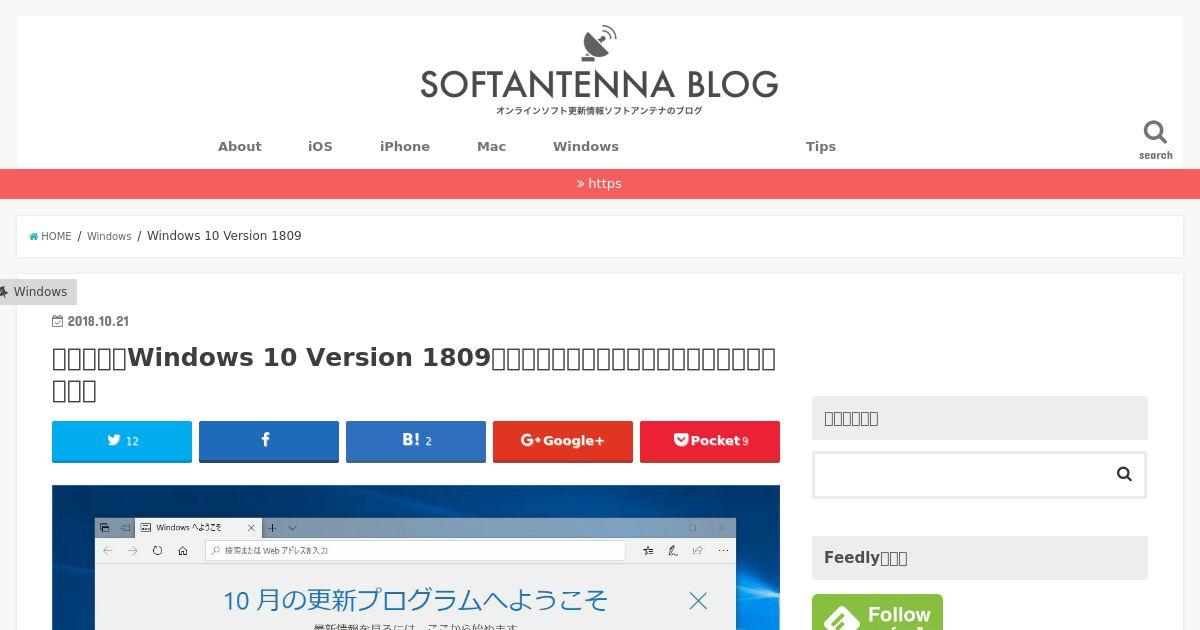Click Windows 10 Version 1809 breadcrumb text

224,236
